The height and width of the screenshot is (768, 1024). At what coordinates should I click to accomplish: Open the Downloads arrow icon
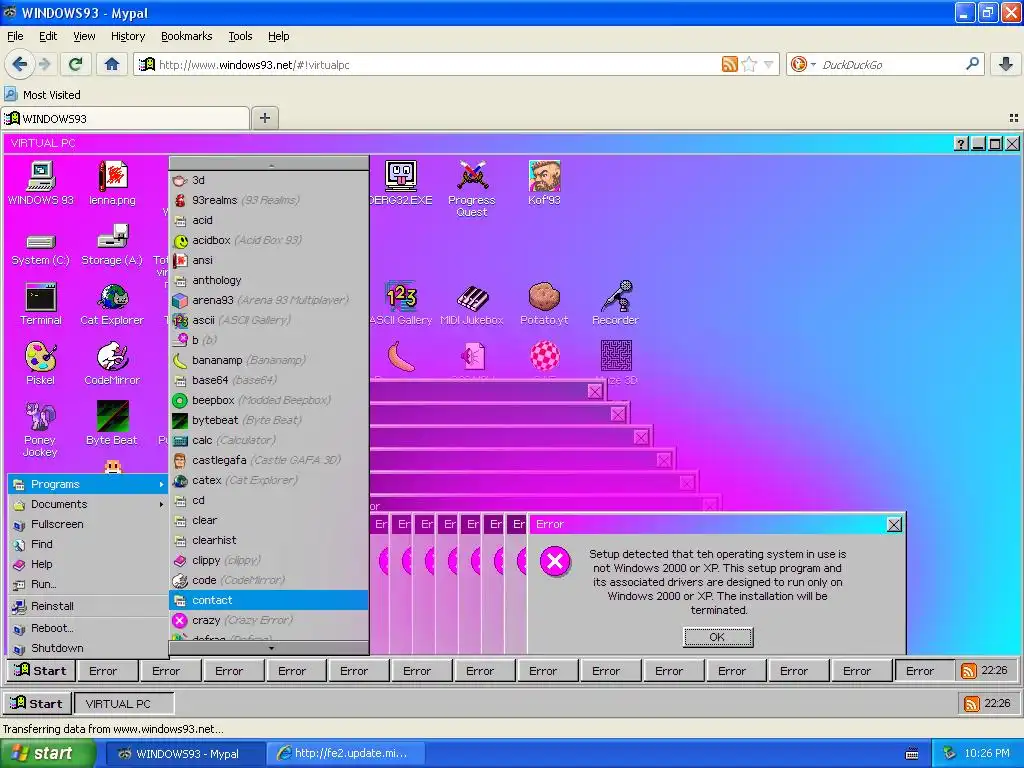click(1006, 64)
